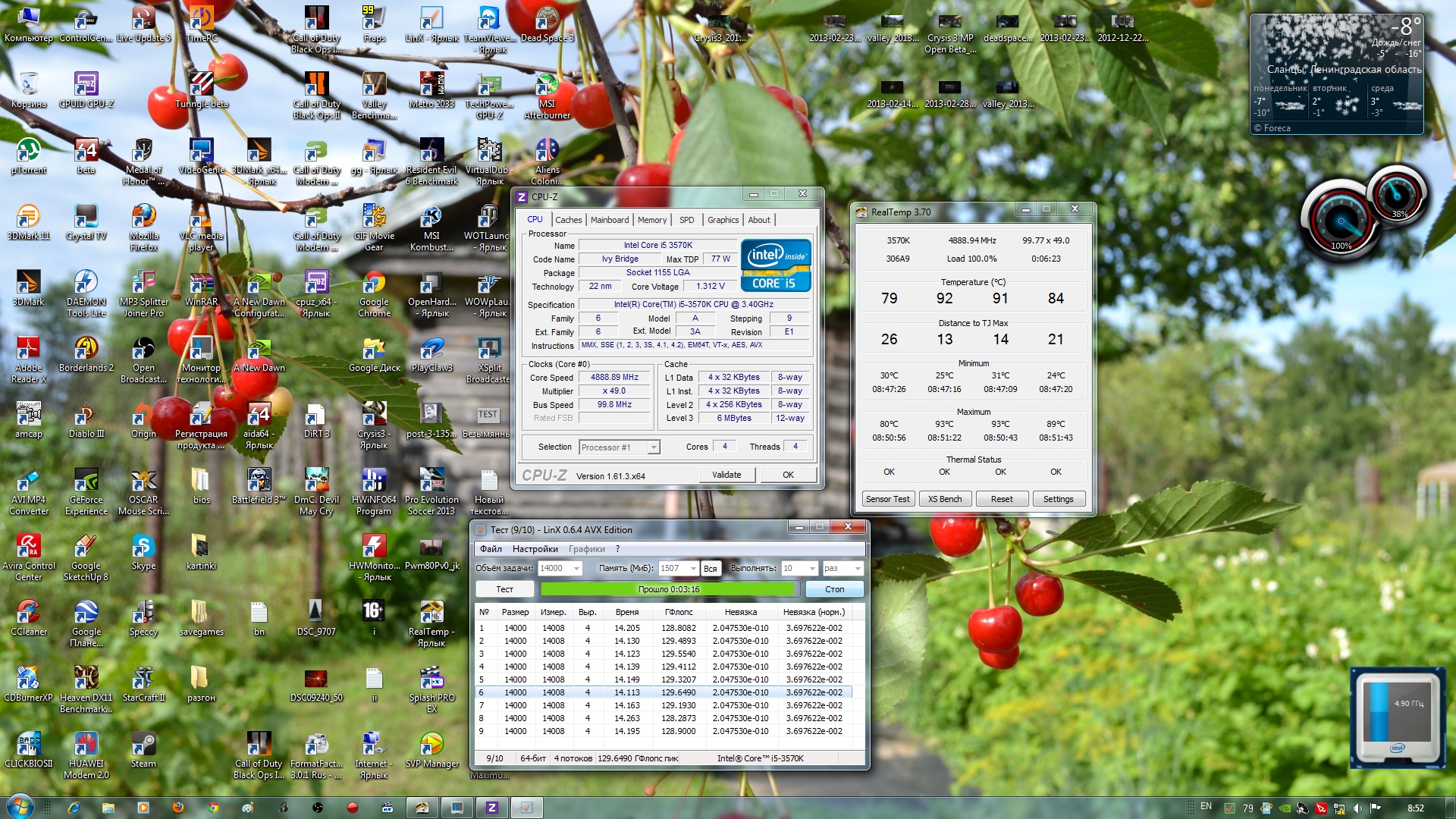Expand the memory dropdown showing 1507
The height and width of the screenshot is (819, 1456).
[693, 568]
